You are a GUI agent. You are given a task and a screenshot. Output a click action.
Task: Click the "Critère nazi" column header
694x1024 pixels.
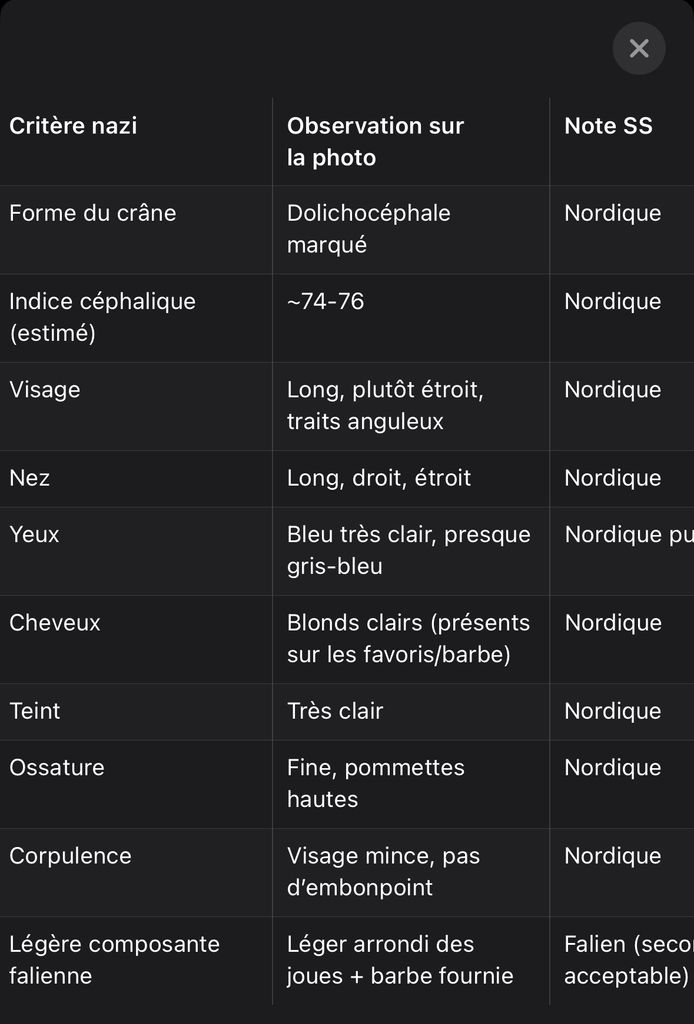coord(73,126)
